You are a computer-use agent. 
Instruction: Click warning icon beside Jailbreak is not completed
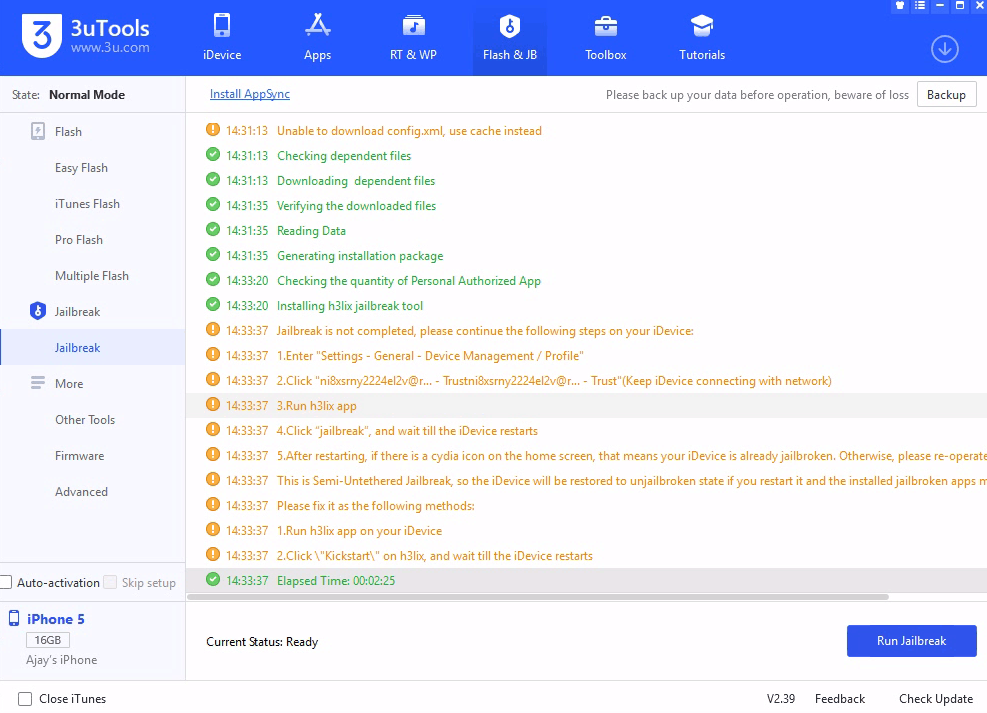click(213, 330)
